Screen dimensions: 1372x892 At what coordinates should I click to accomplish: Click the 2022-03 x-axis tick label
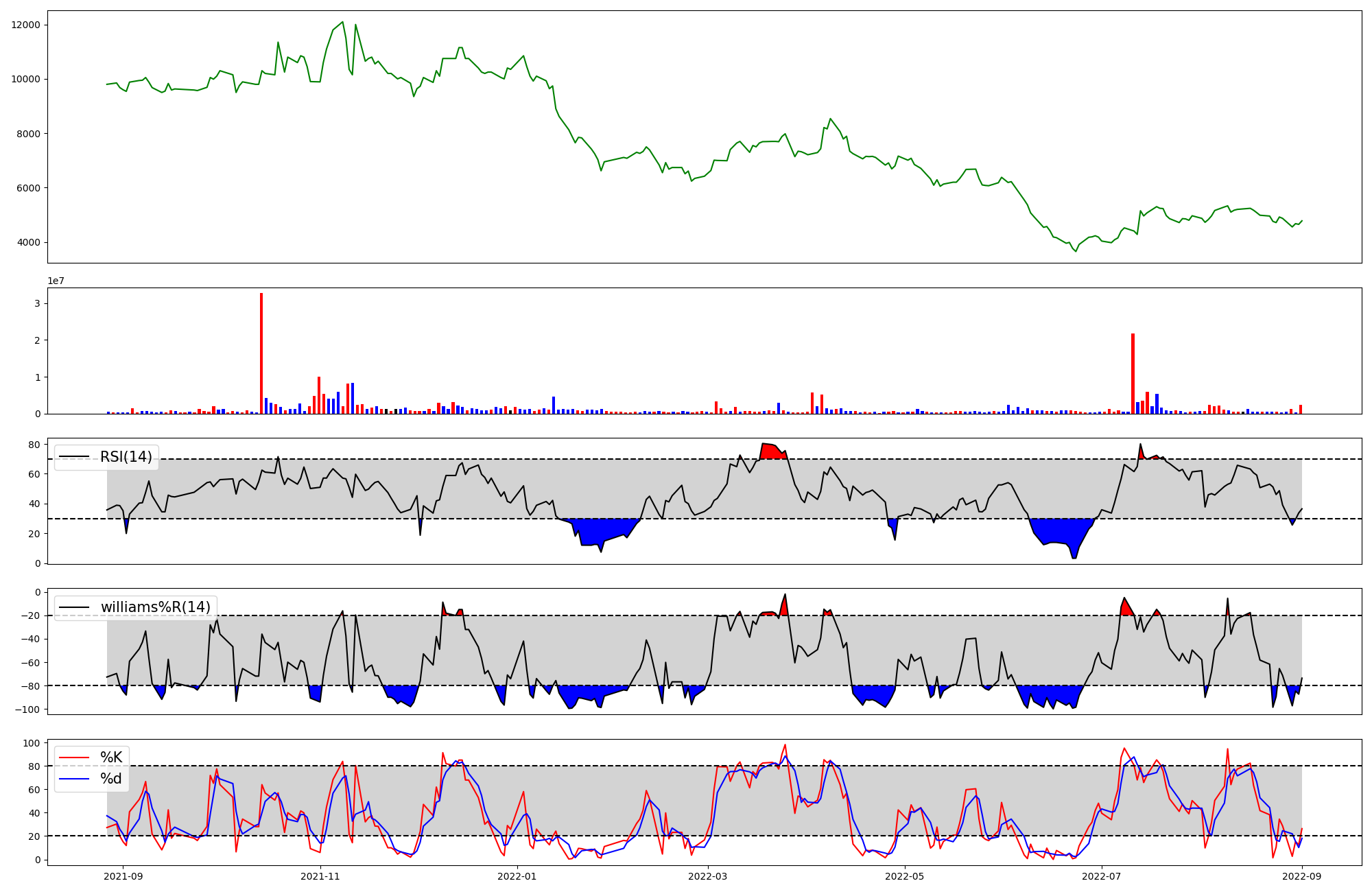click(x=707, y=876)
